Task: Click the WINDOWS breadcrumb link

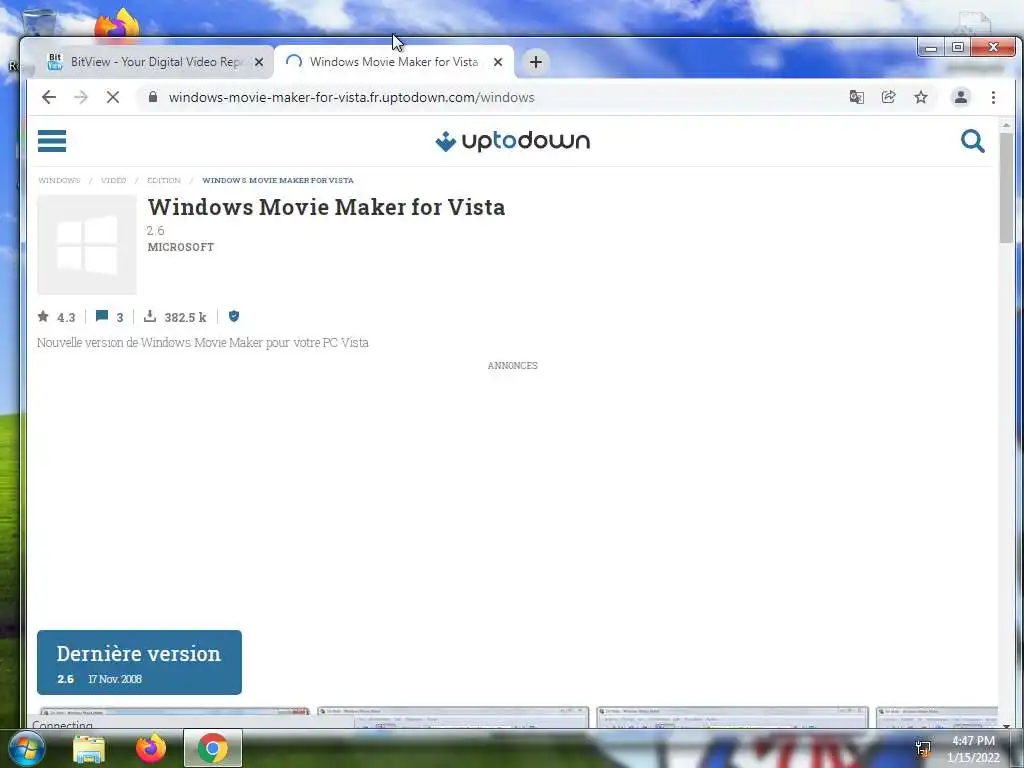Action: (59, 180)
